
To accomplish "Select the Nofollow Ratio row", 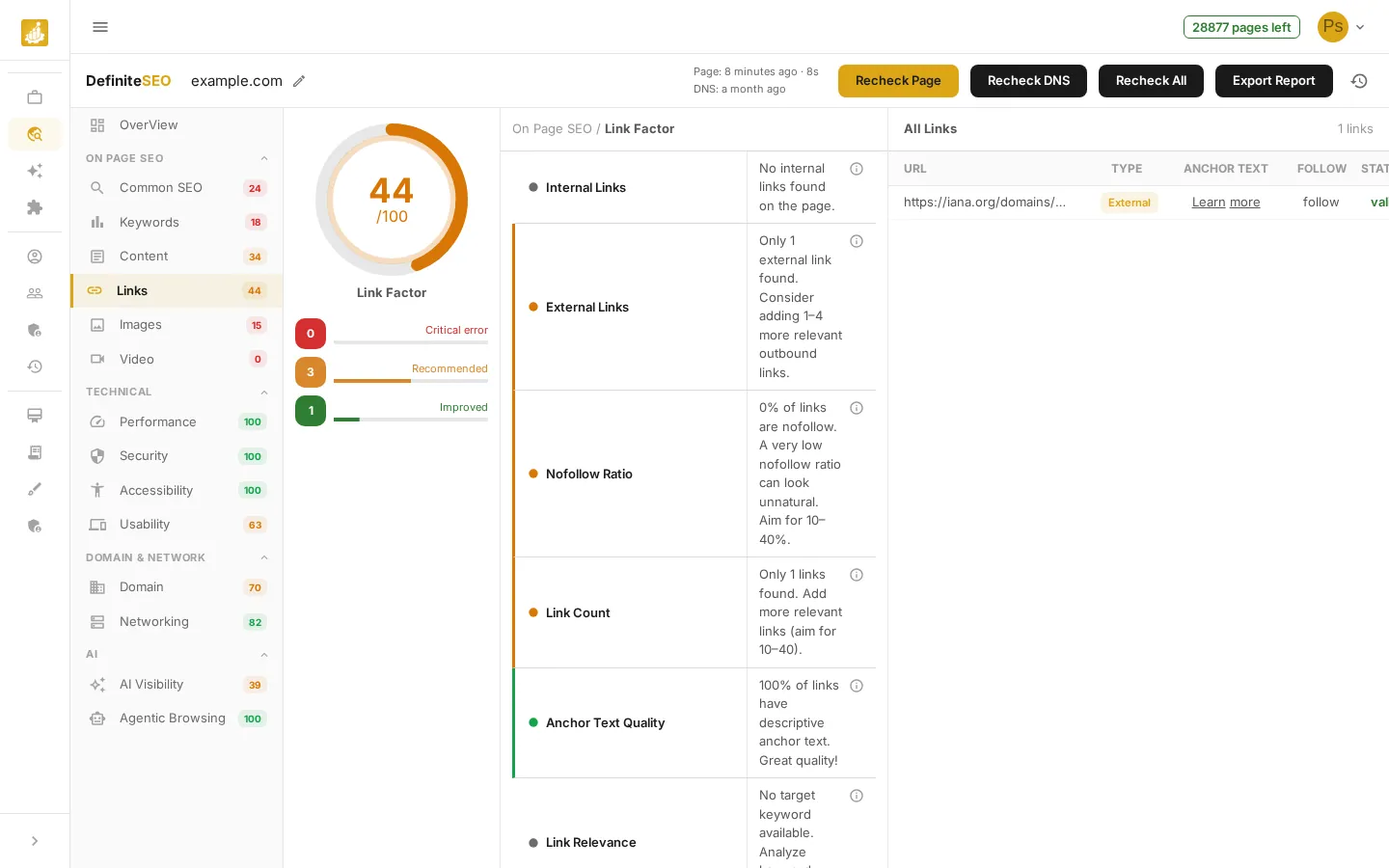I will pos(694,474).
